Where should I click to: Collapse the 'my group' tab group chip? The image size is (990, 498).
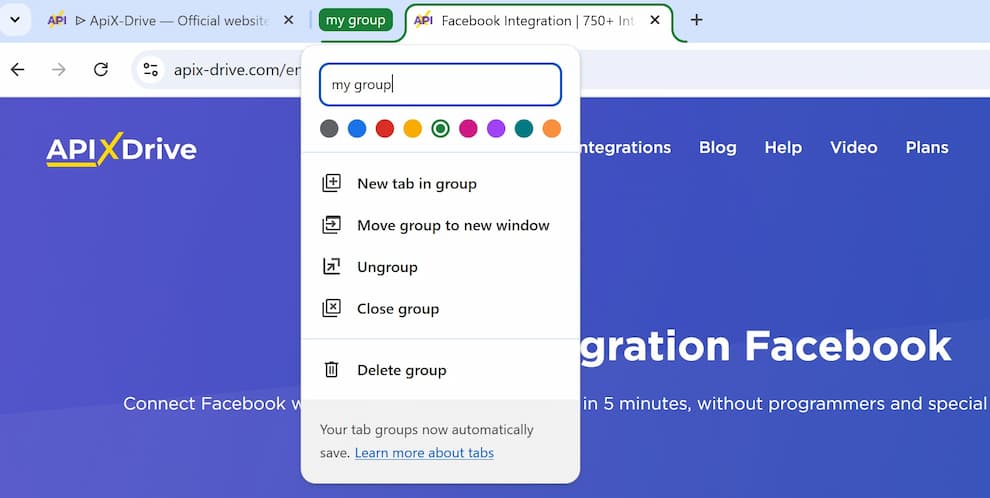[x=355, y=20]
